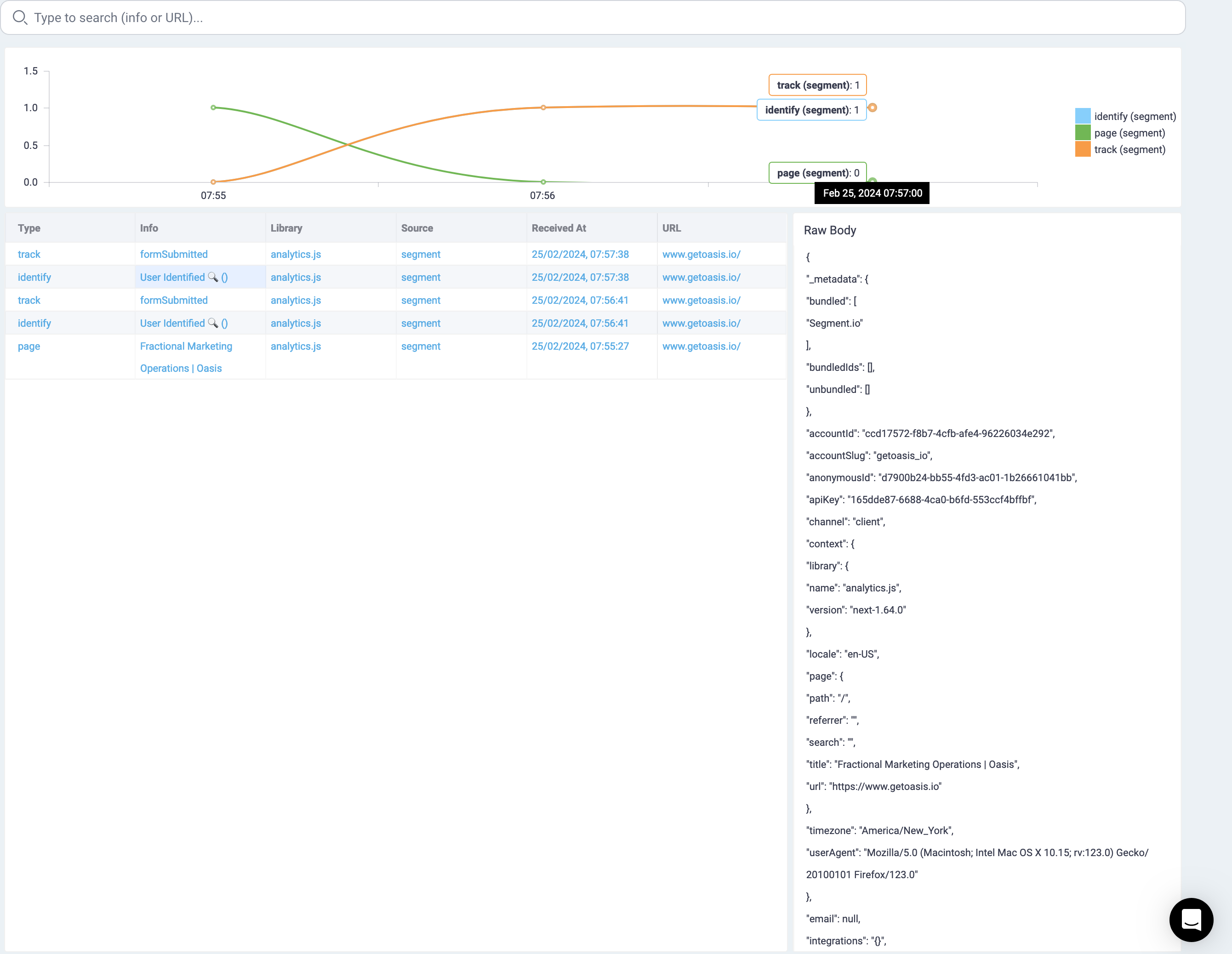The image size is (1232, 954).
Task: Toggle track (segment) legend swatch
Action: (1083, 149)
